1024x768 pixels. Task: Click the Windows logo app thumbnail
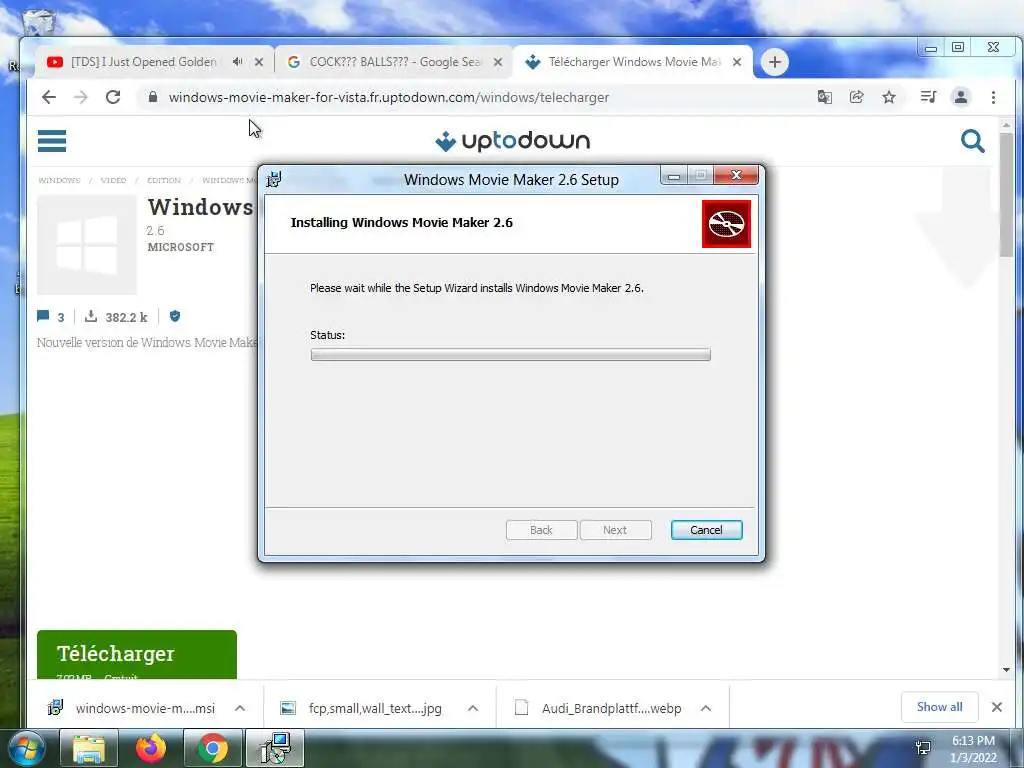tap(87, 245)
